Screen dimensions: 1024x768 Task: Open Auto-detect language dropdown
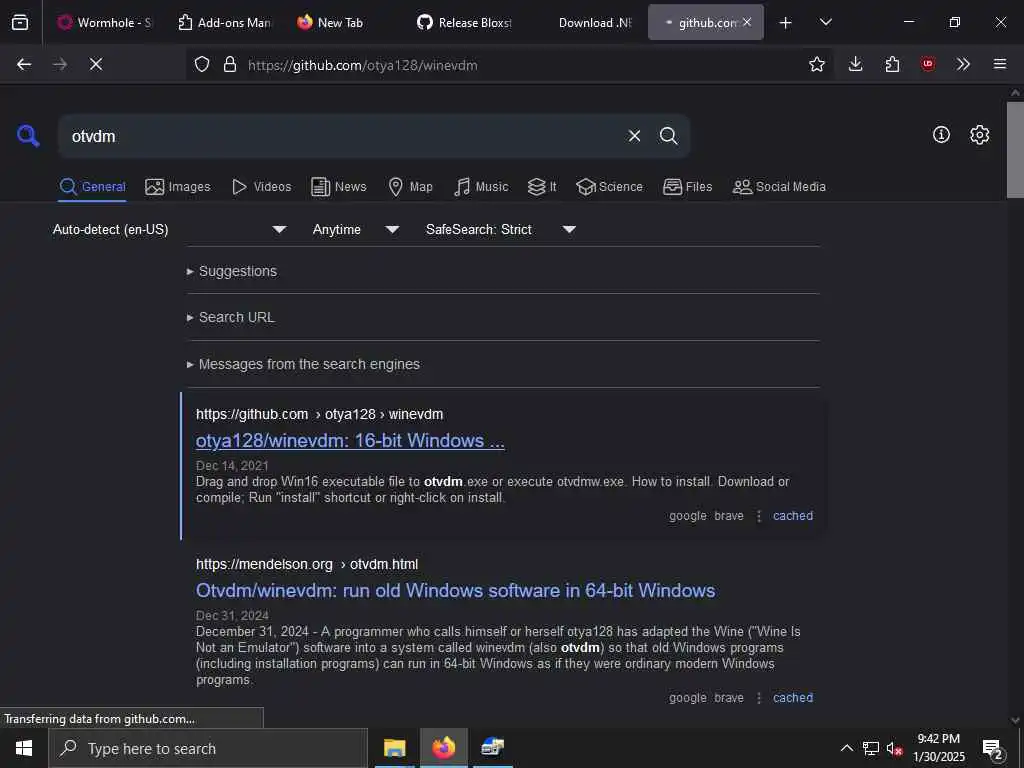click(x=169, y=229)
